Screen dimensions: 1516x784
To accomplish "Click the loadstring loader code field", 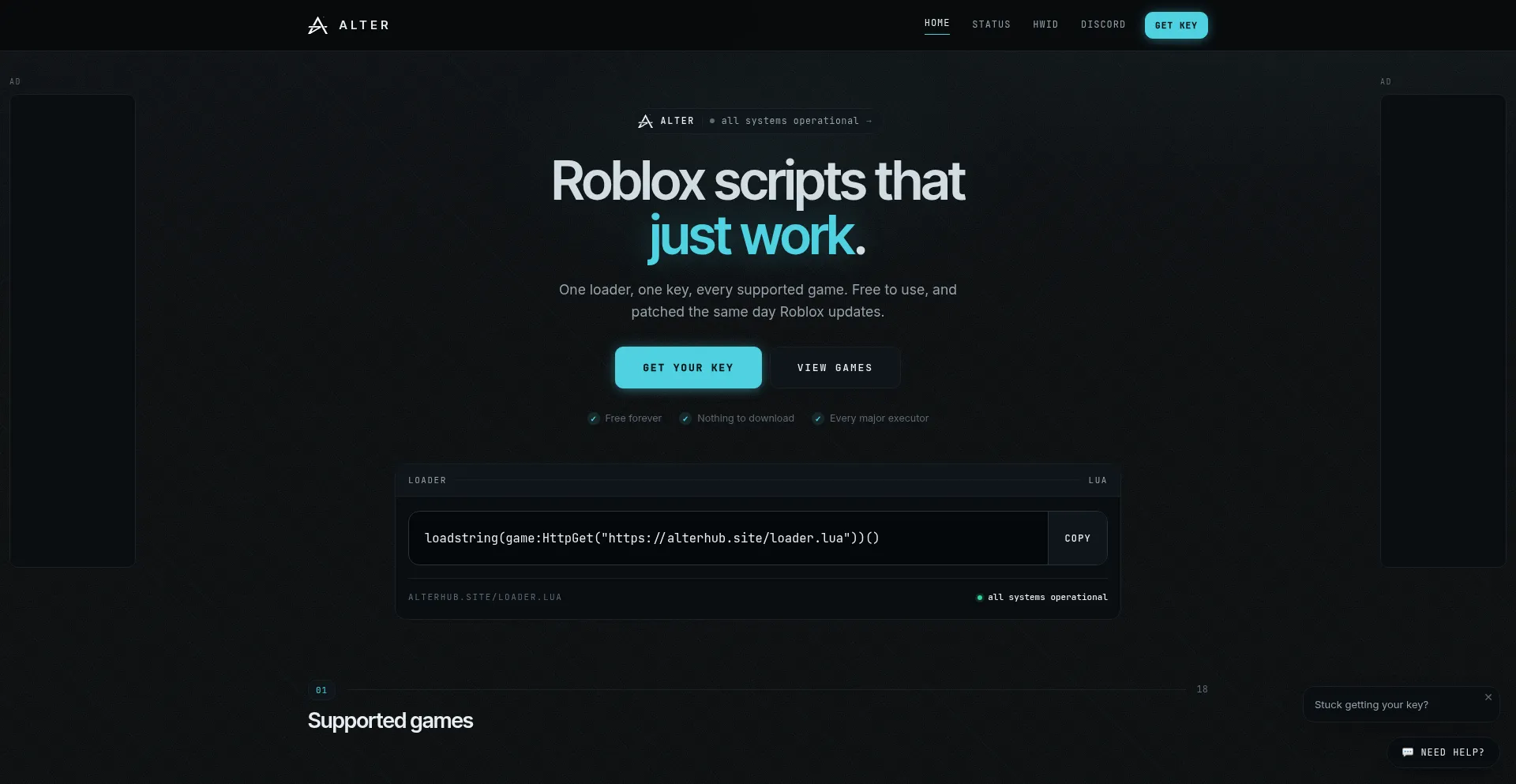I will (728, 538).
